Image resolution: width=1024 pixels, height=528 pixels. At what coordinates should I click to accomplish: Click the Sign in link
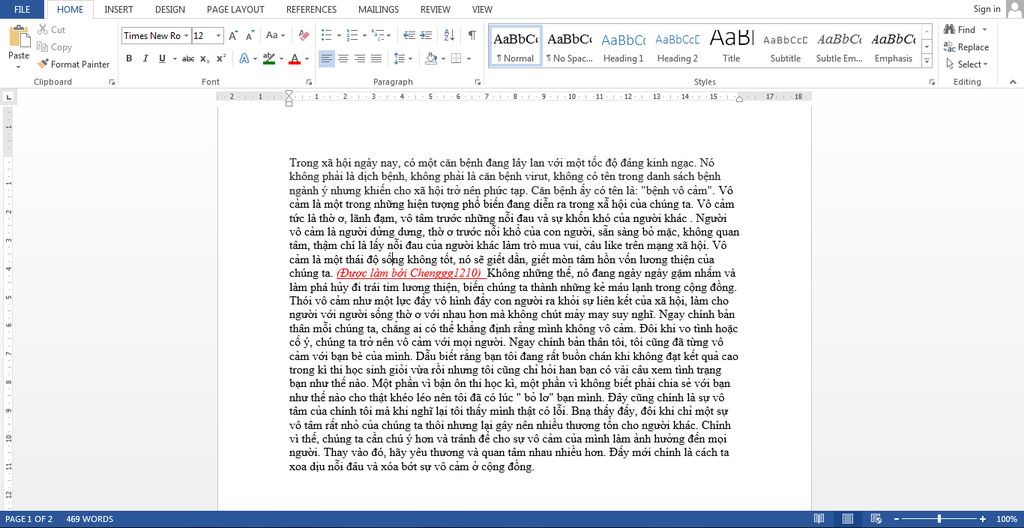(x=986, y=9)
